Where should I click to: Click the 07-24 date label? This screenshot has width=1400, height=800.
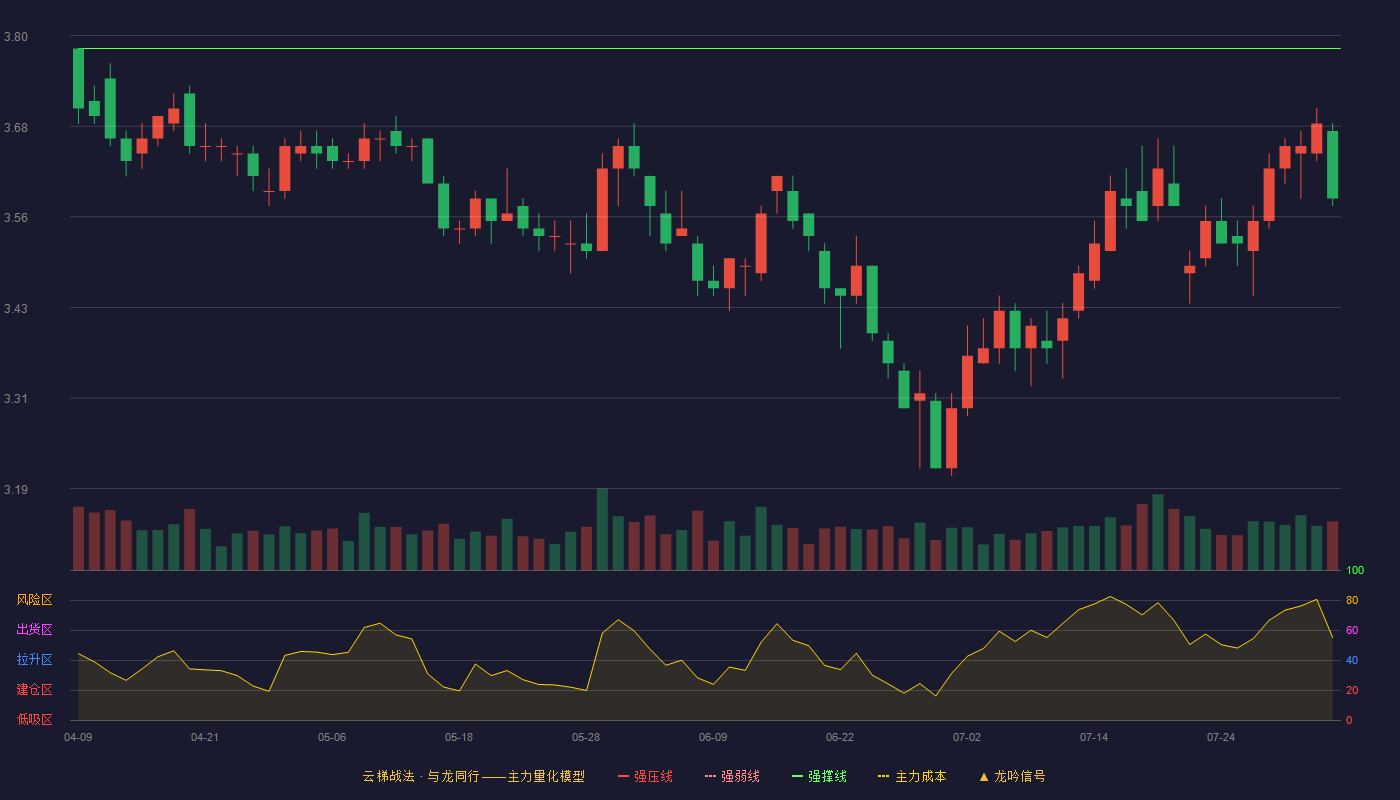pyautogui.click(x=1221, y=737)
